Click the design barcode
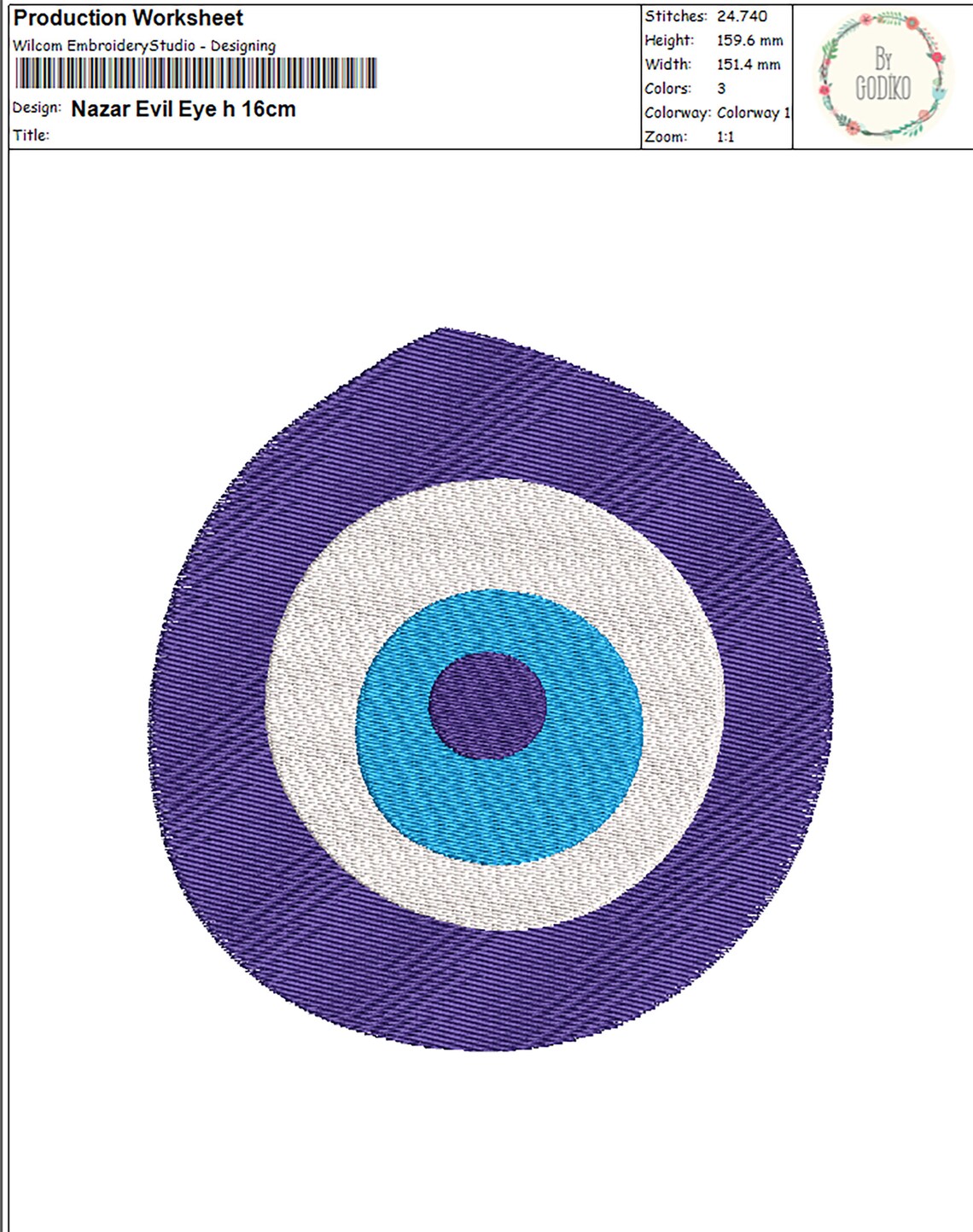 [x=196, y=72]
